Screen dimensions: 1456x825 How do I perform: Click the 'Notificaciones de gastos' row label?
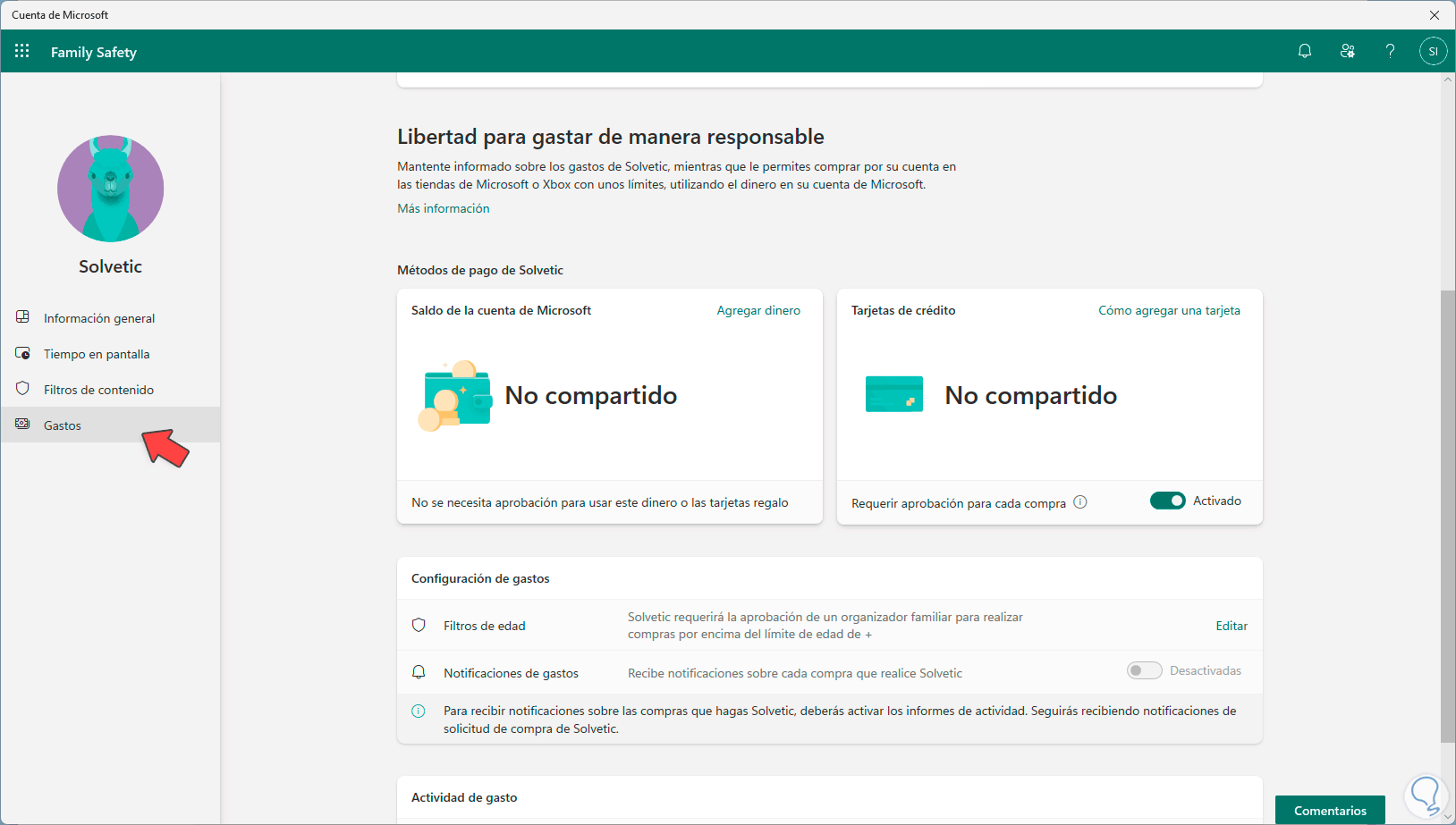(511, 673)
